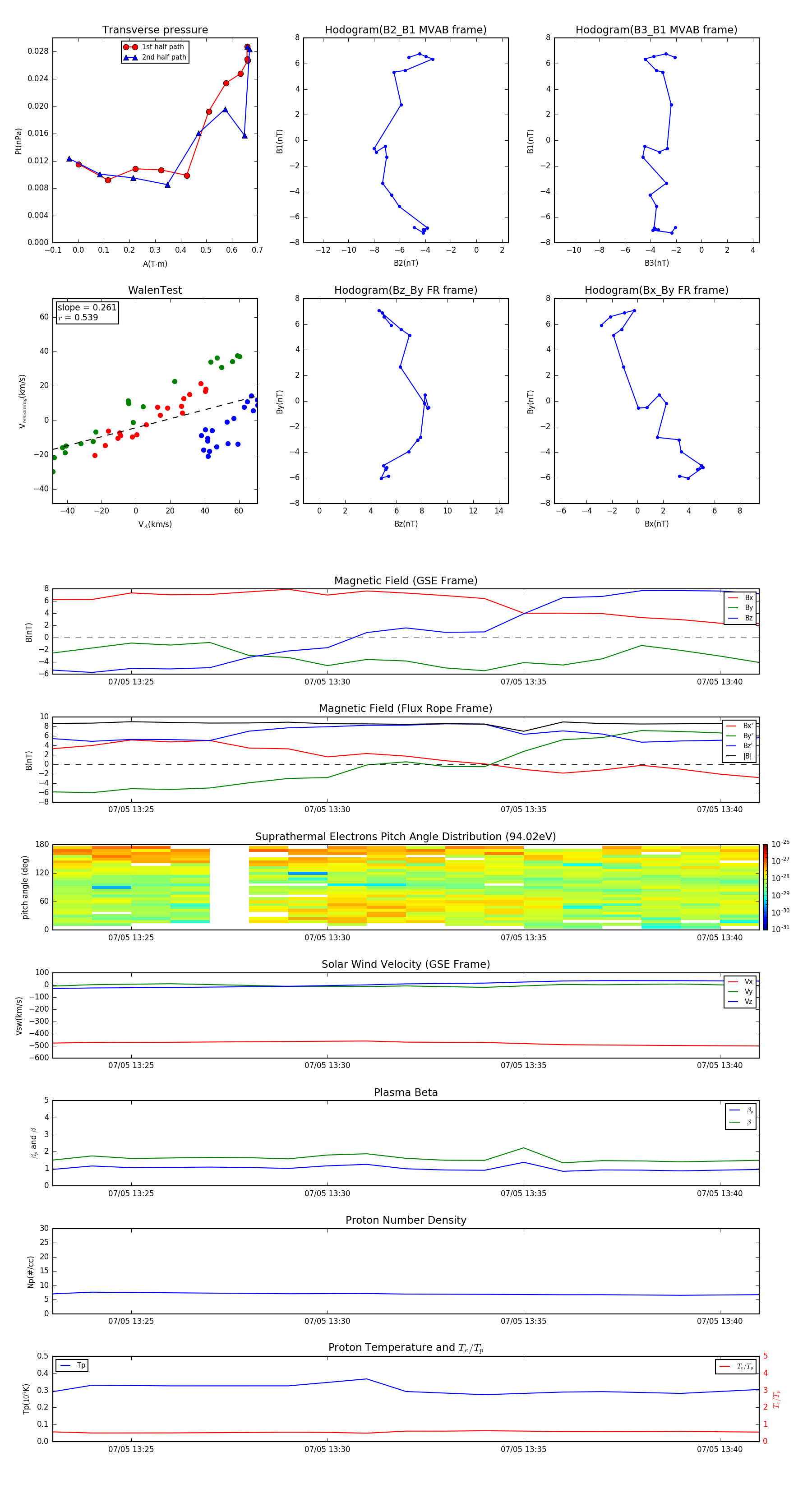Select the Vx entry in velocity legend
This screenshot has width=812, height=1489.
740,981
